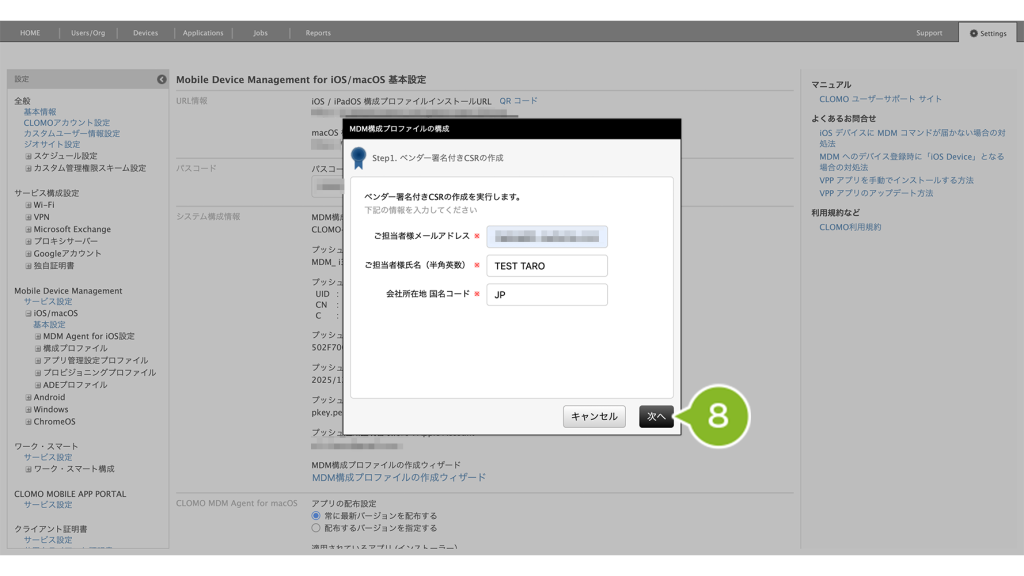Open the Devices menu tab
The width and height of the screenshot is (1024, 576).
click(145, 33)
